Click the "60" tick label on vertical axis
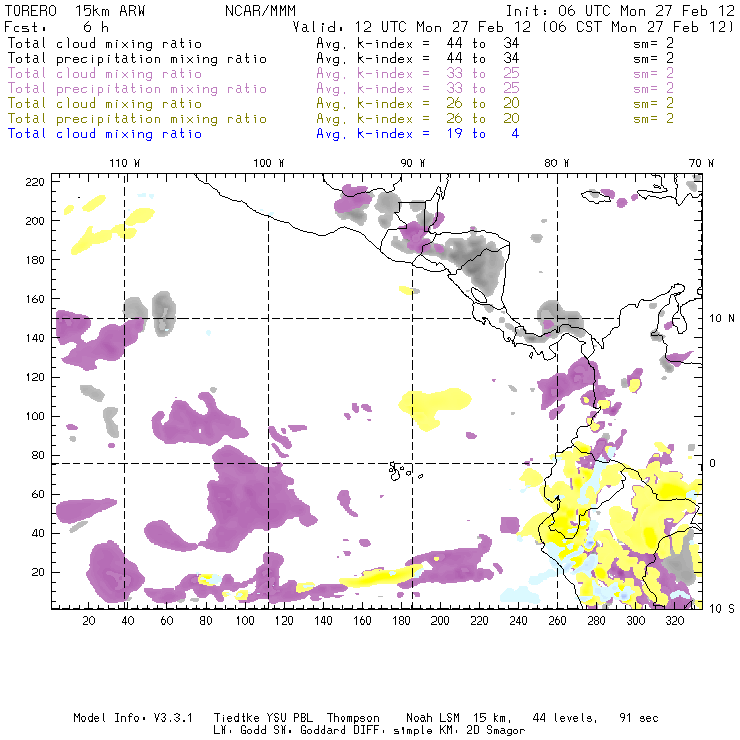The image size is (740, 740). [x=38, y=494]
